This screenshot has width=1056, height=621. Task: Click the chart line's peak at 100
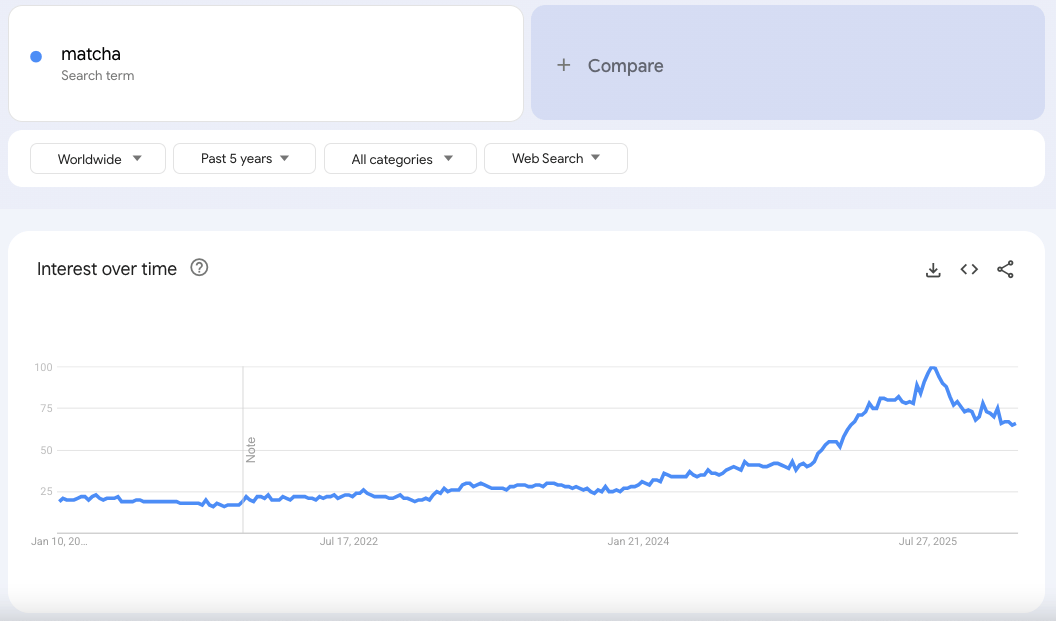pos(932,368)
